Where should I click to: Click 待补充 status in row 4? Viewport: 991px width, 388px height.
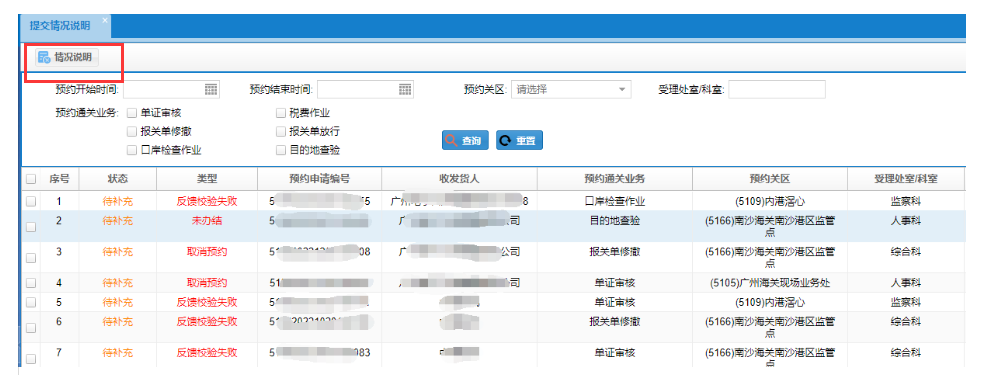point(118,282)
